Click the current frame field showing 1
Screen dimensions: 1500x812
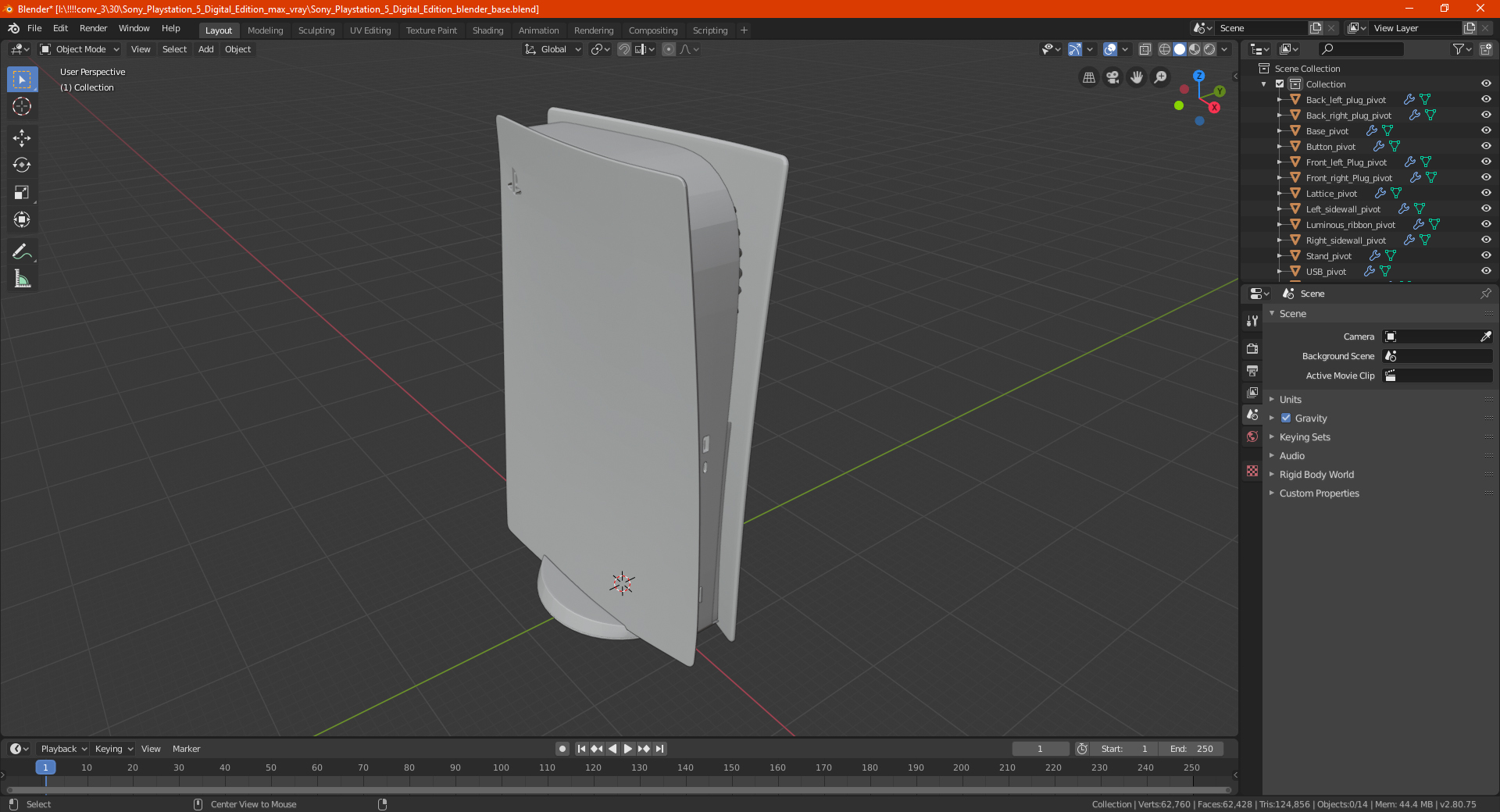[x=1040, y=749]
